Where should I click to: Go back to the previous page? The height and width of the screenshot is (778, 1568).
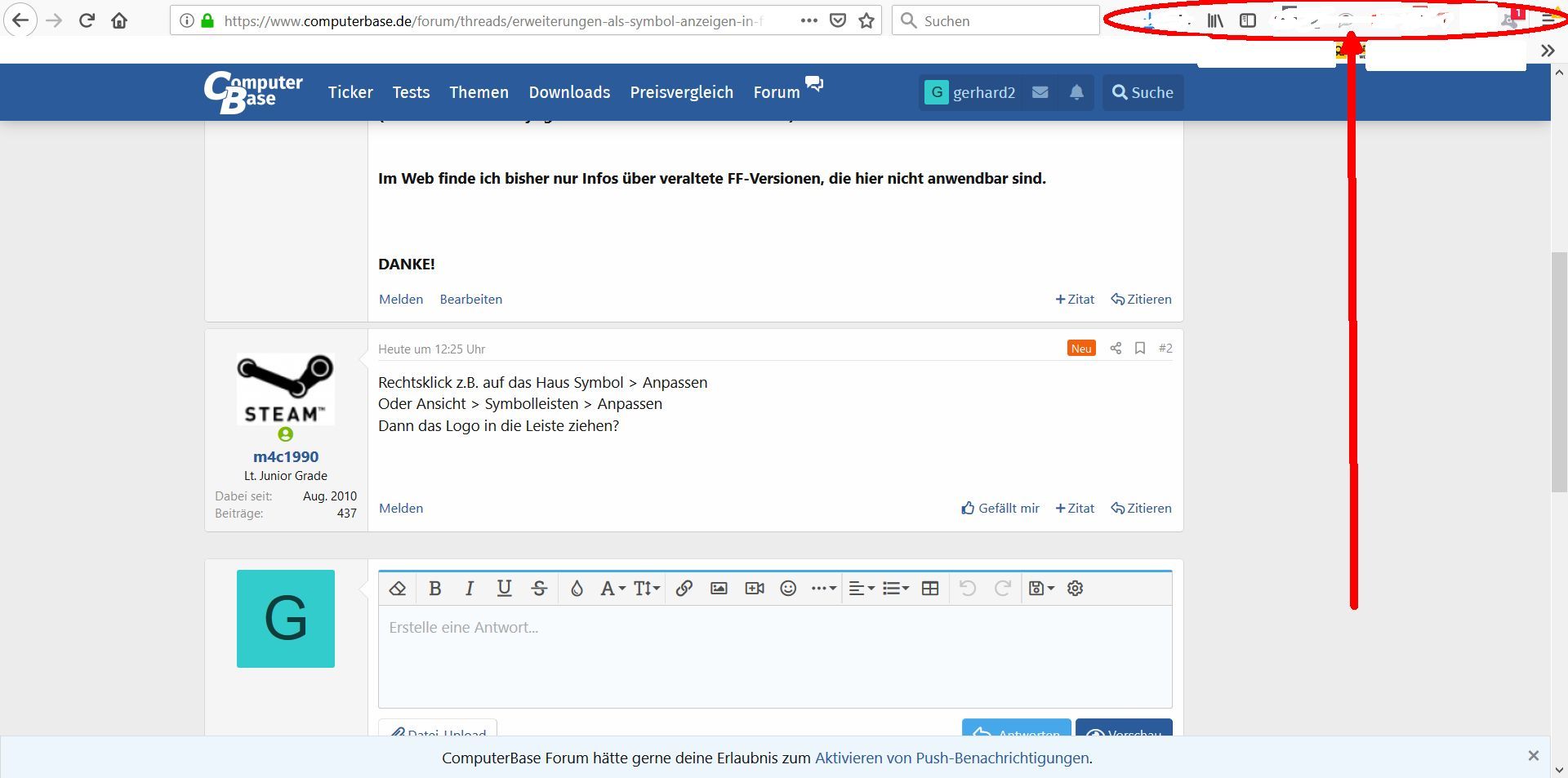click(x=20, y=20)
